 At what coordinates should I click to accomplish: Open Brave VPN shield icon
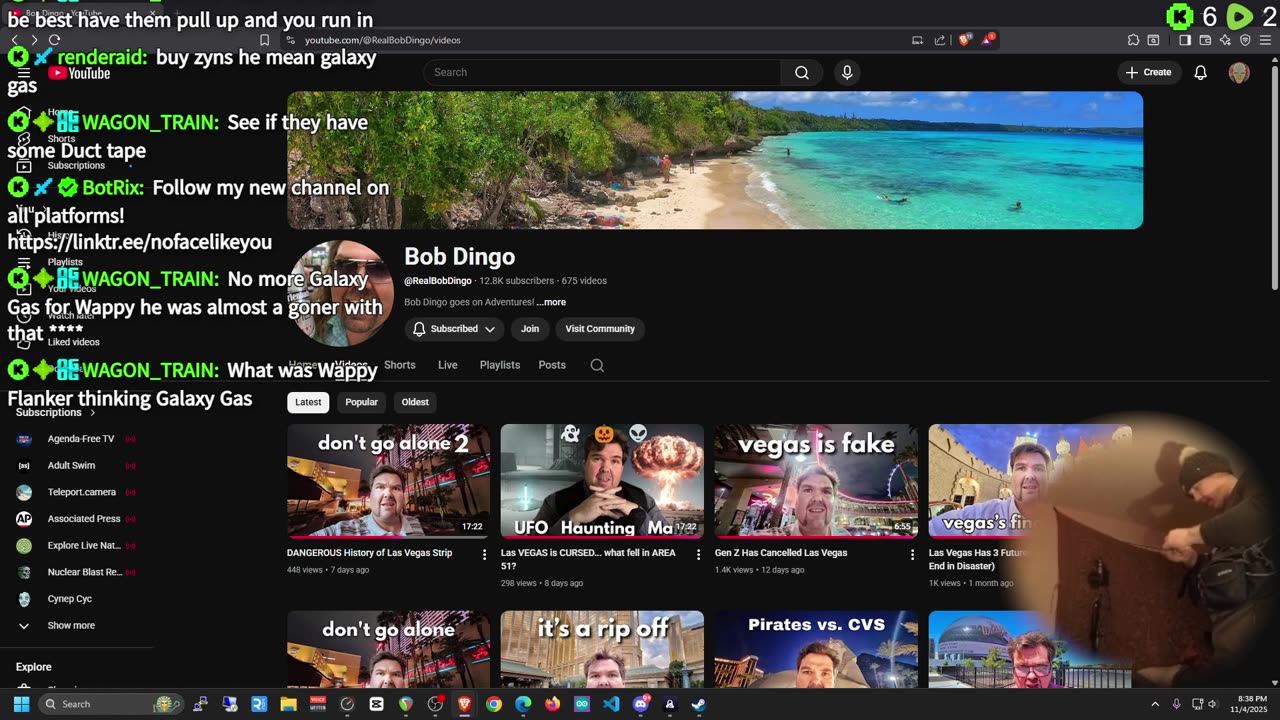coord(1245,40)
